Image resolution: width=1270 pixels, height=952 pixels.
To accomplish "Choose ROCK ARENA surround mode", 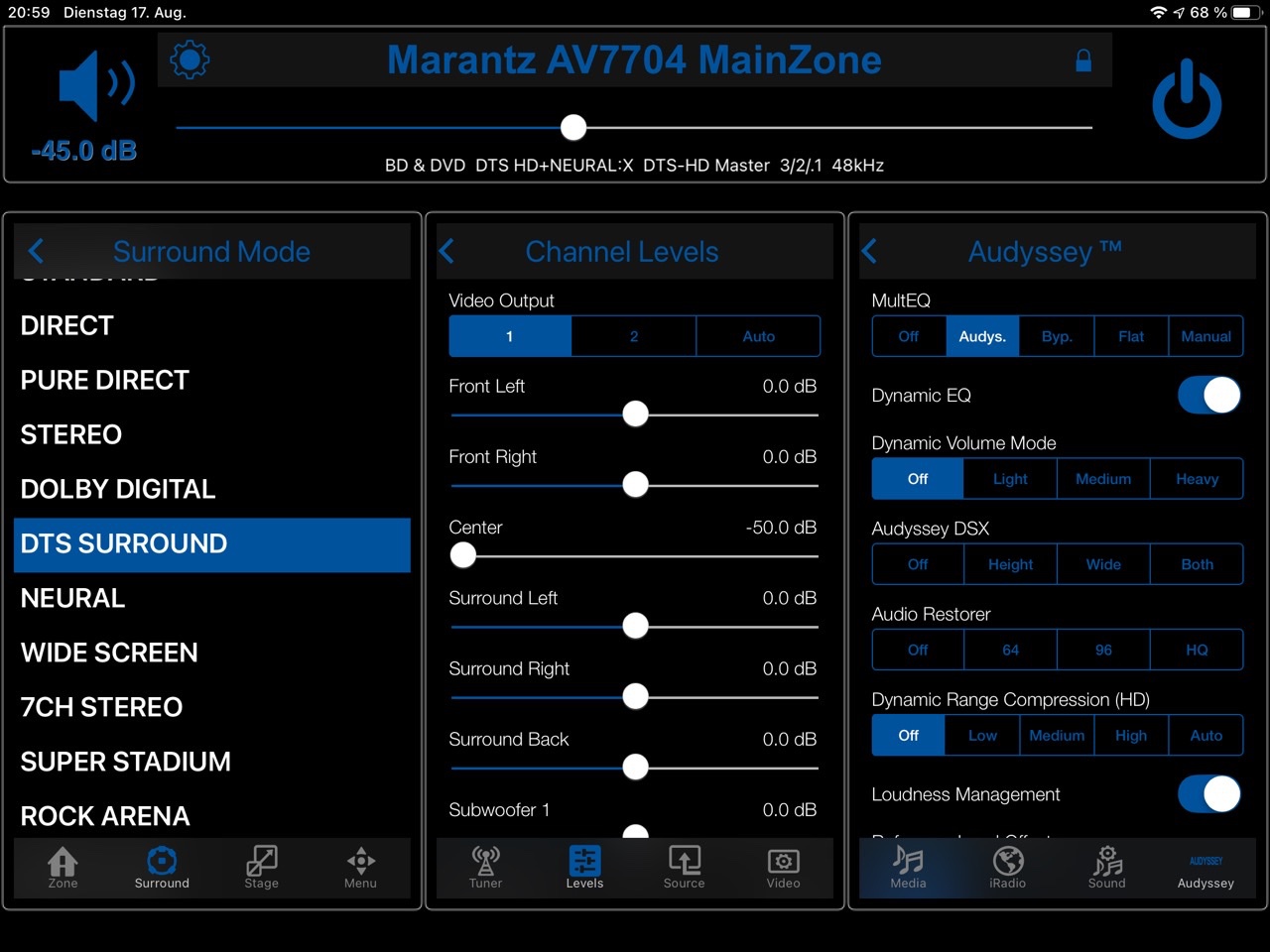I will (x=211, y=816).
